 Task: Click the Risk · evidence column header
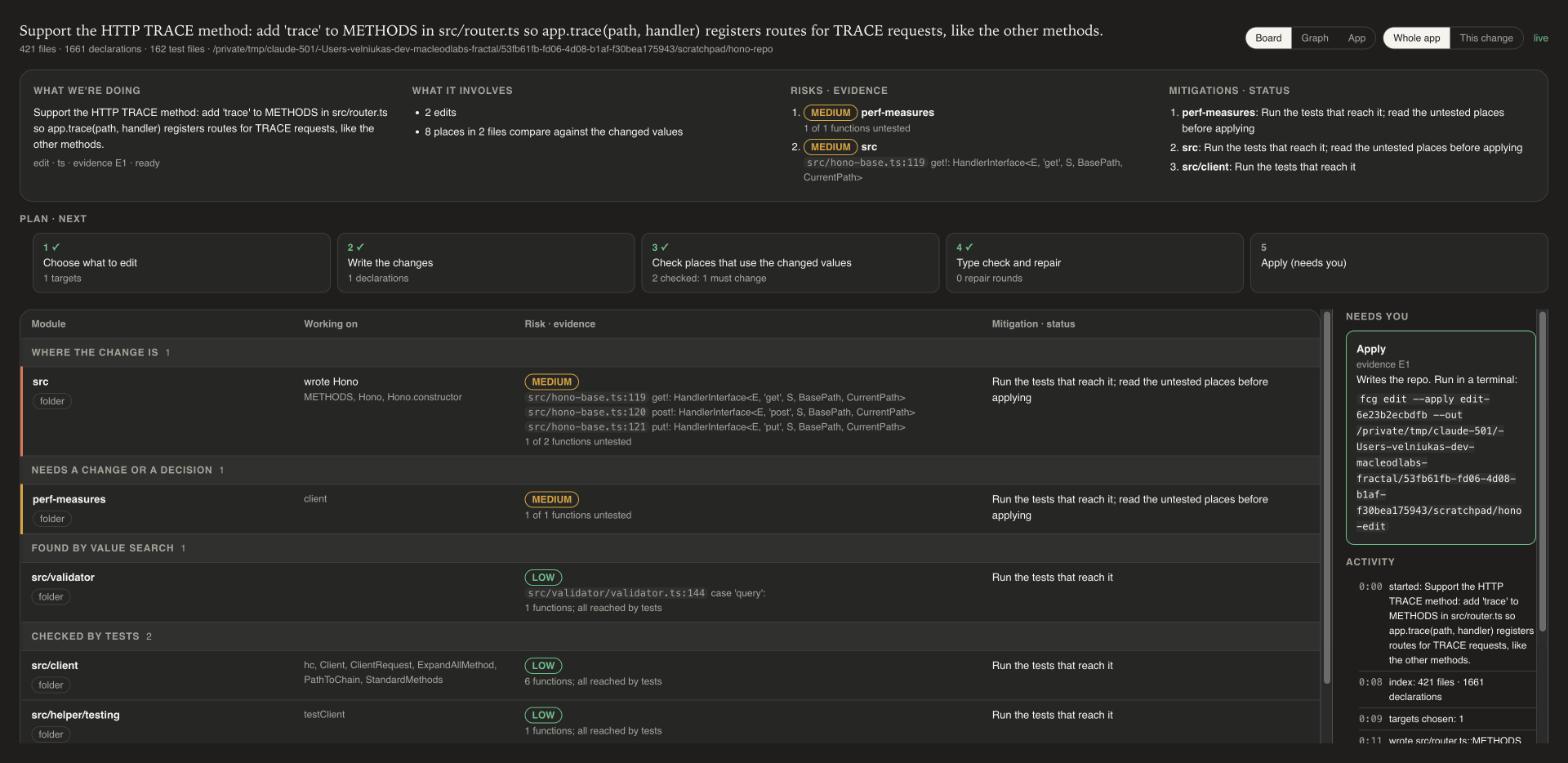click(x=560, y=324)
